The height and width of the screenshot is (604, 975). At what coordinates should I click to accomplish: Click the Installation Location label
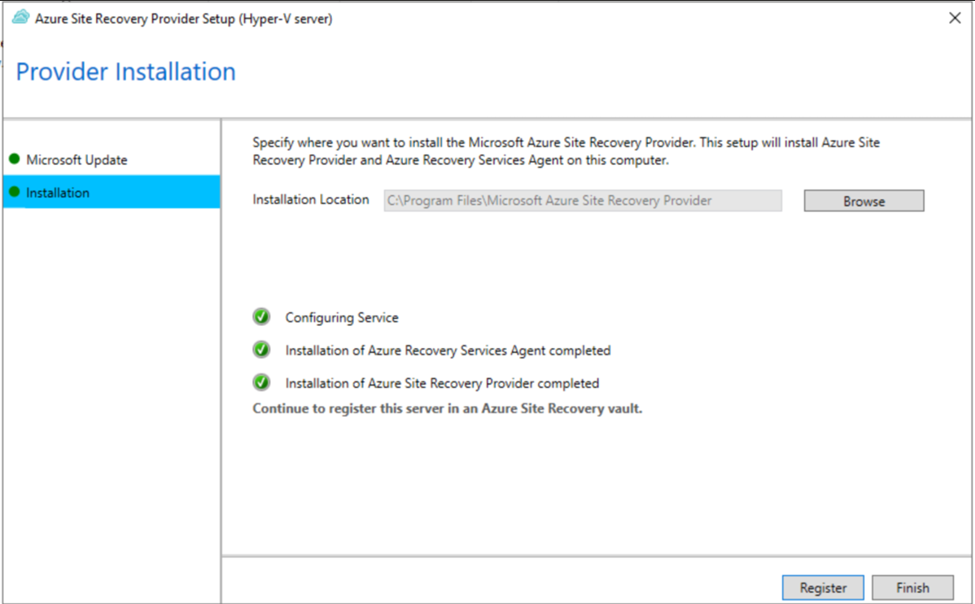click(310, 200)
